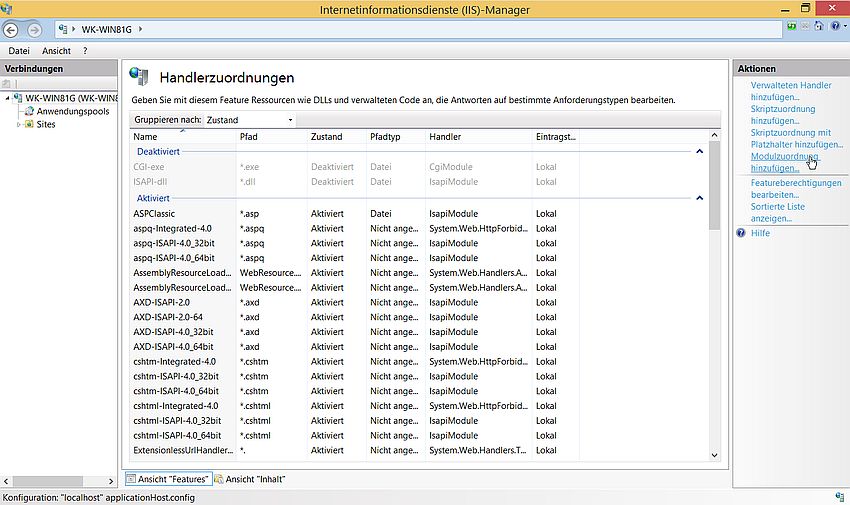The image size is (850, 505).
Task: Click the IIS-Manager title bar app icon
Action: pyautogui.click(x=6, y=8)
